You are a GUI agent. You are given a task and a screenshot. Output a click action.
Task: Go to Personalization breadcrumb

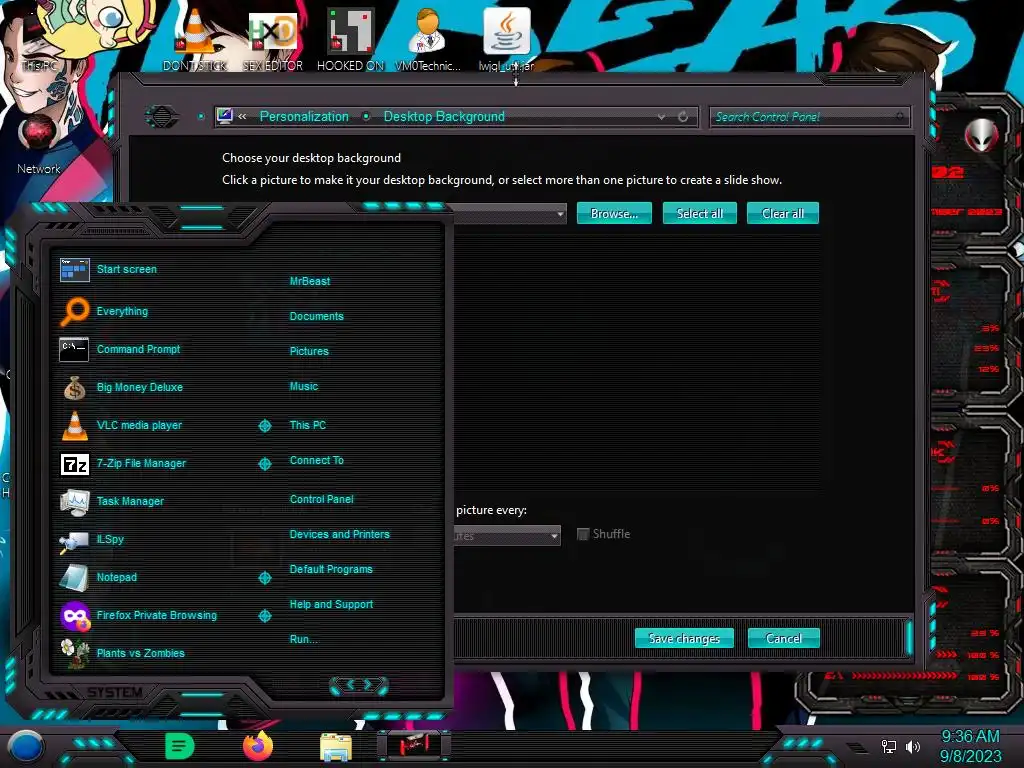pos(304,117)
